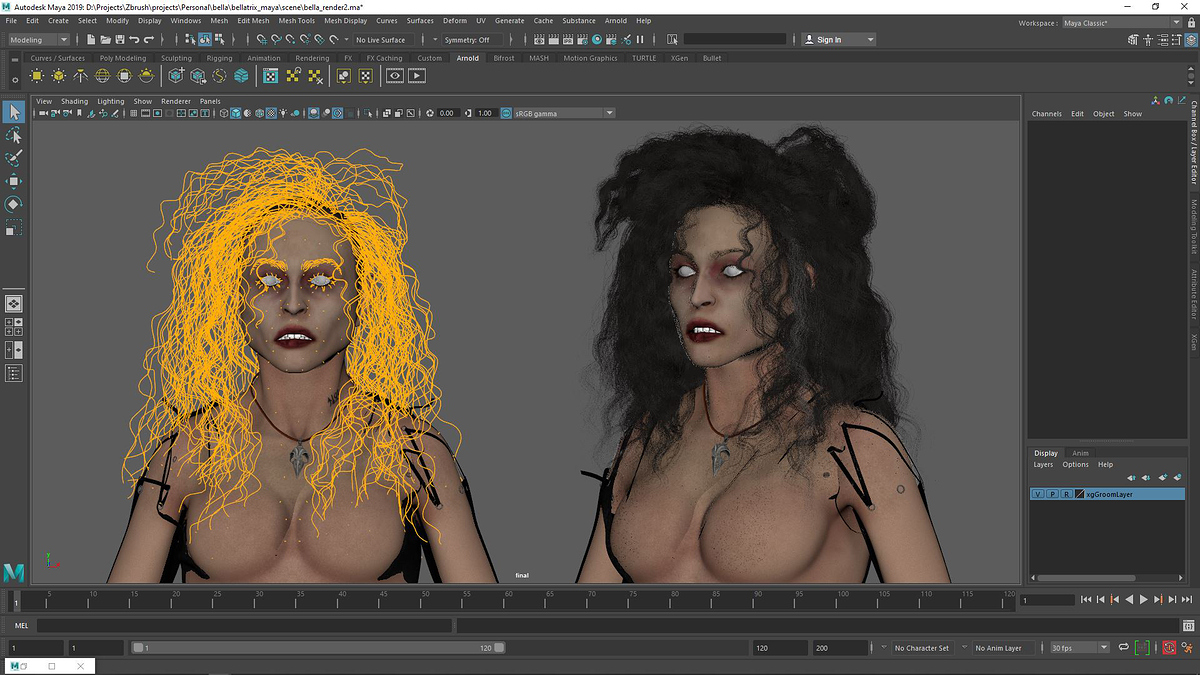Open the Channels menu in Channel Box
Image resolution: width=1200 pixels, height=675 pixels.
(x=1047, y=114)
